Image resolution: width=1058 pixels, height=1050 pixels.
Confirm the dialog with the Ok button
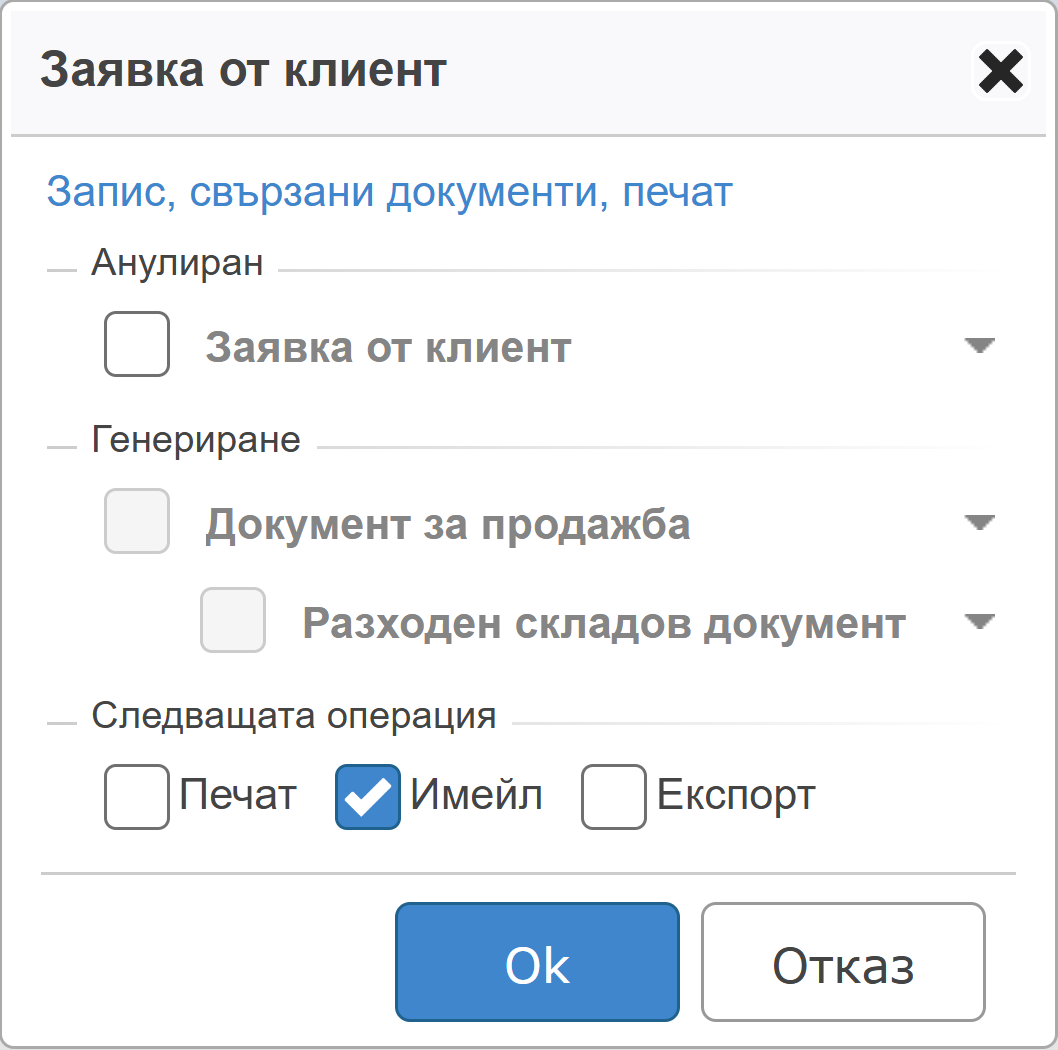[x=537, y=961]
